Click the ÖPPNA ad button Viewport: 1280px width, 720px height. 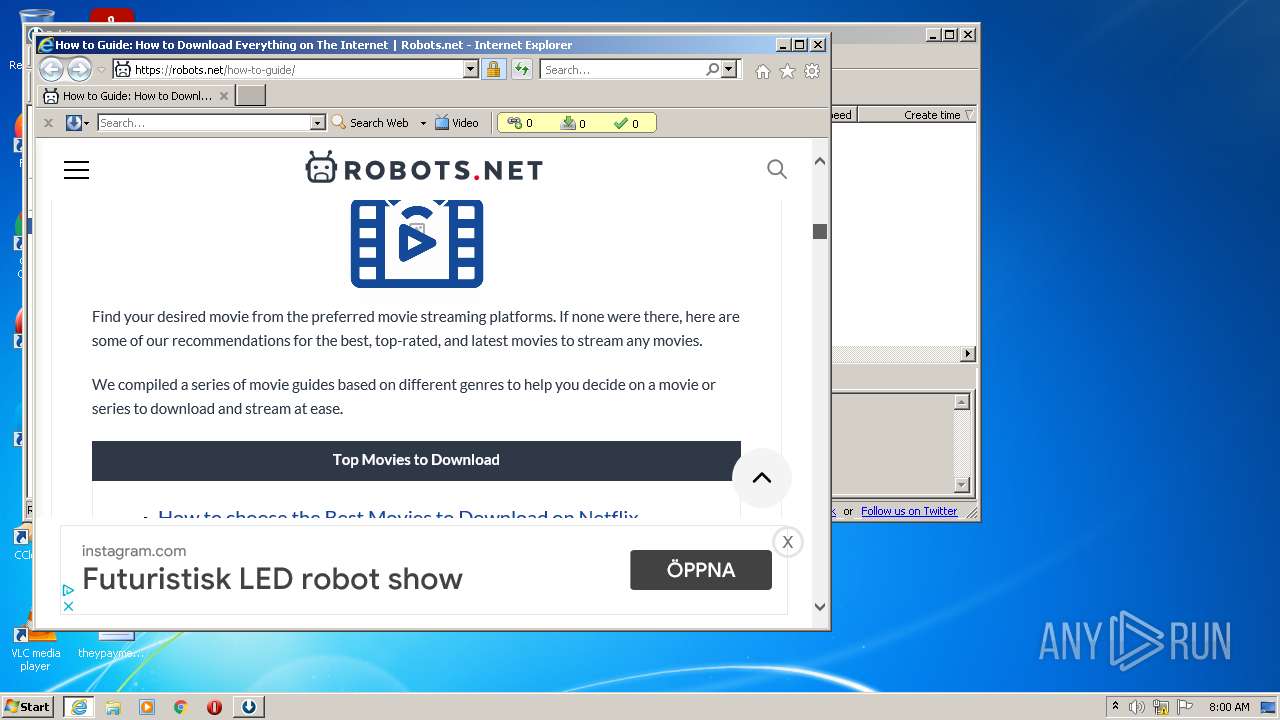click(701, 570)
